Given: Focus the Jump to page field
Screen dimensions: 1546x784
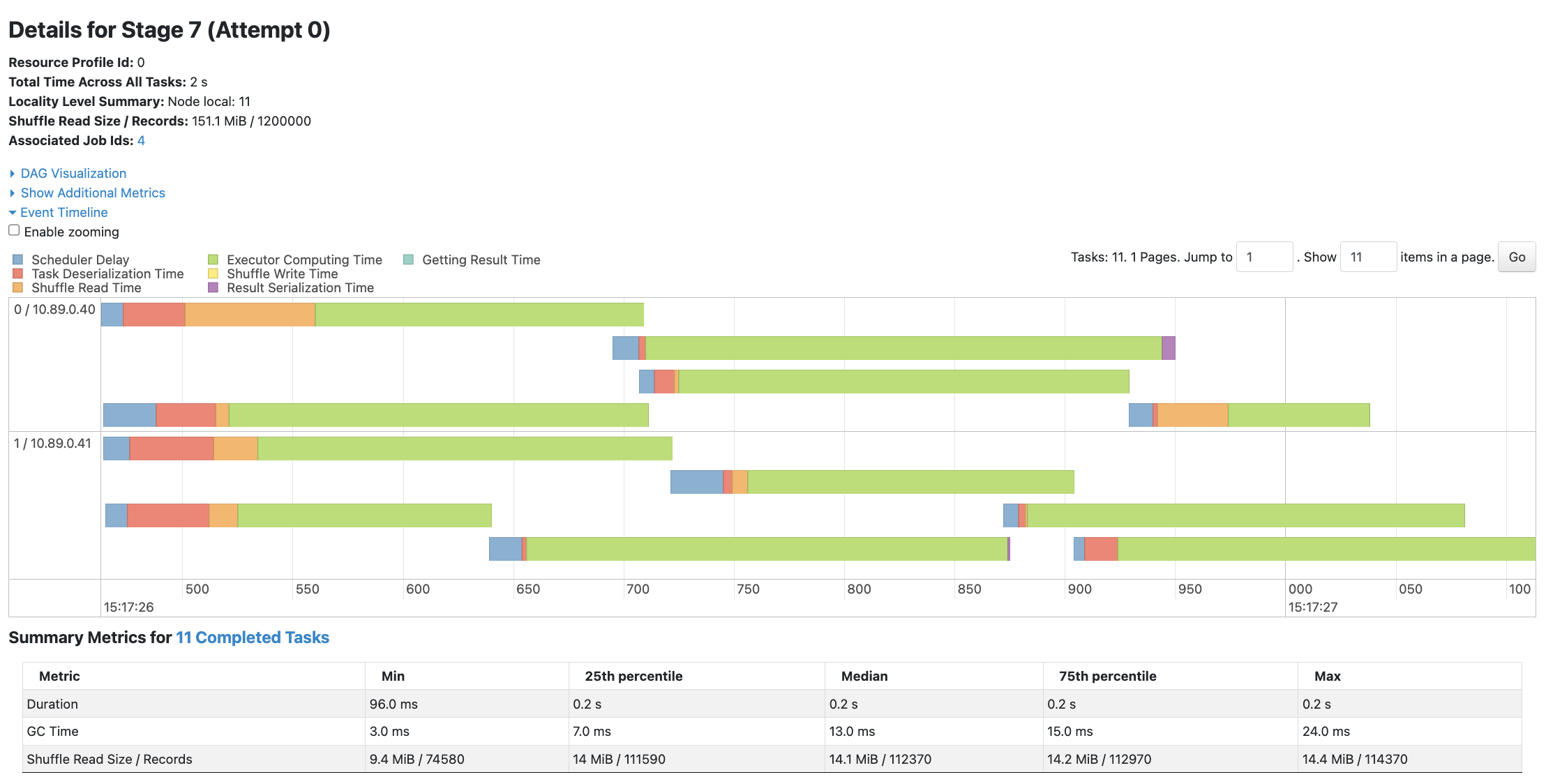Looking at the screenshot, I should coord(1264,257).
